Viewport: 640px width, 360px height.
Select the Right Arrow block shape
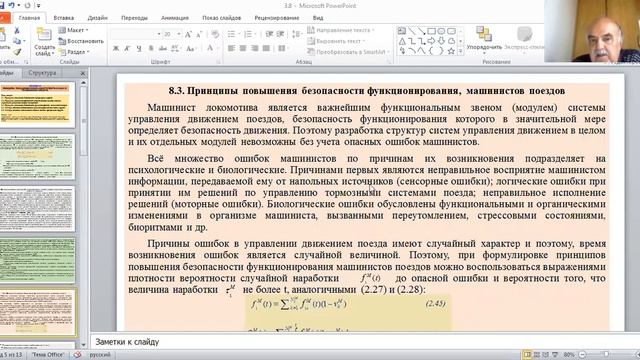[x=431, y=41]
